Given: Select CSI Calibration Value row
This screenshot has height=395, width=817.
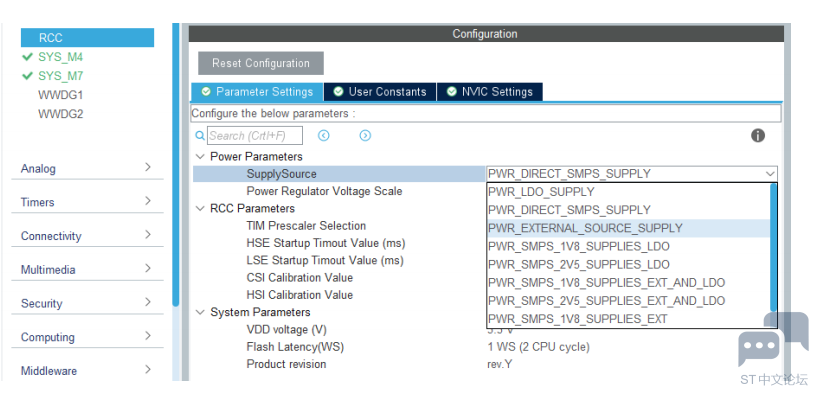Looking at the screenshot, I should (300, 277).
